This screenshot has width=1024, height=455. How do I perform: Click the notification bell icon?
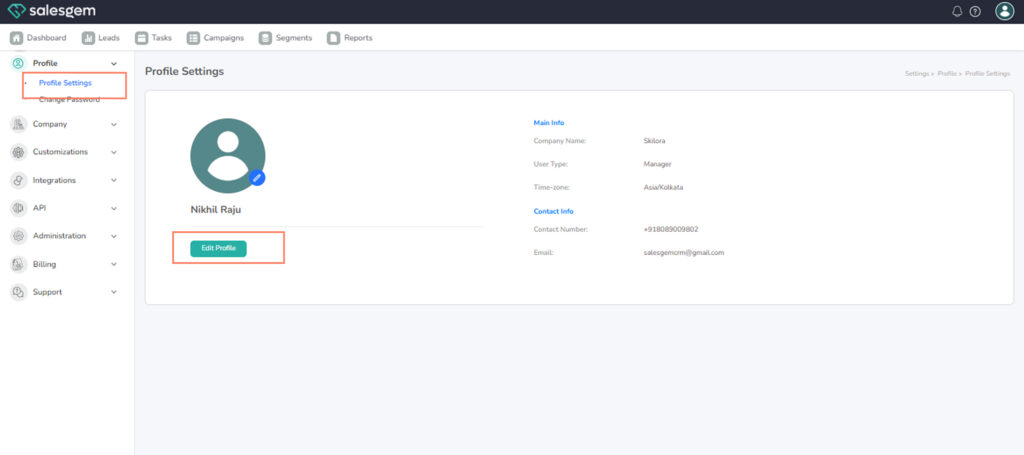tap(957, 11)
